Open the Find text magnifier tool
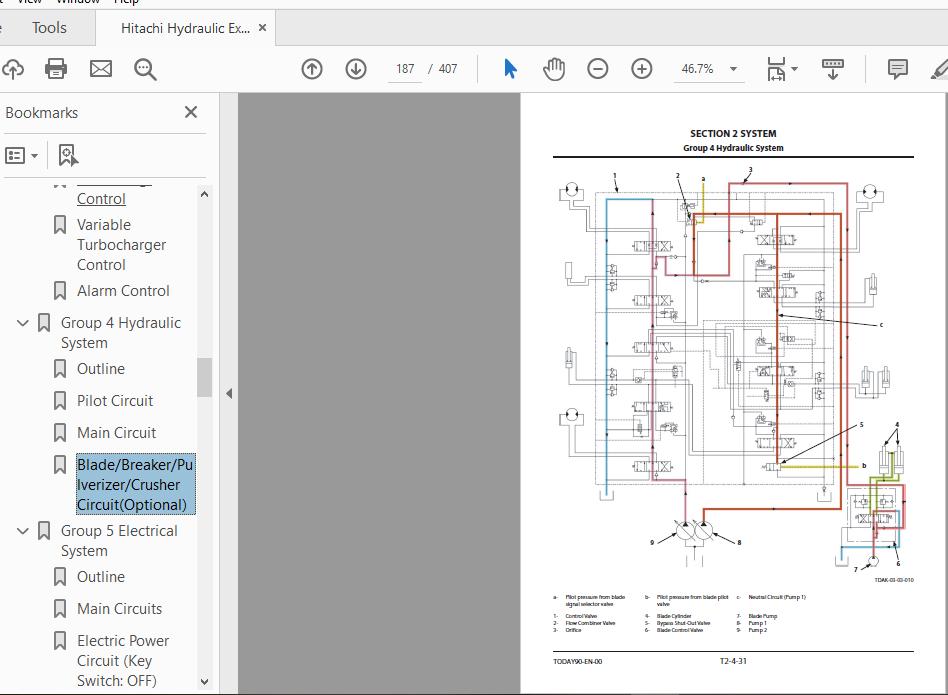 [x=146, y=69]
